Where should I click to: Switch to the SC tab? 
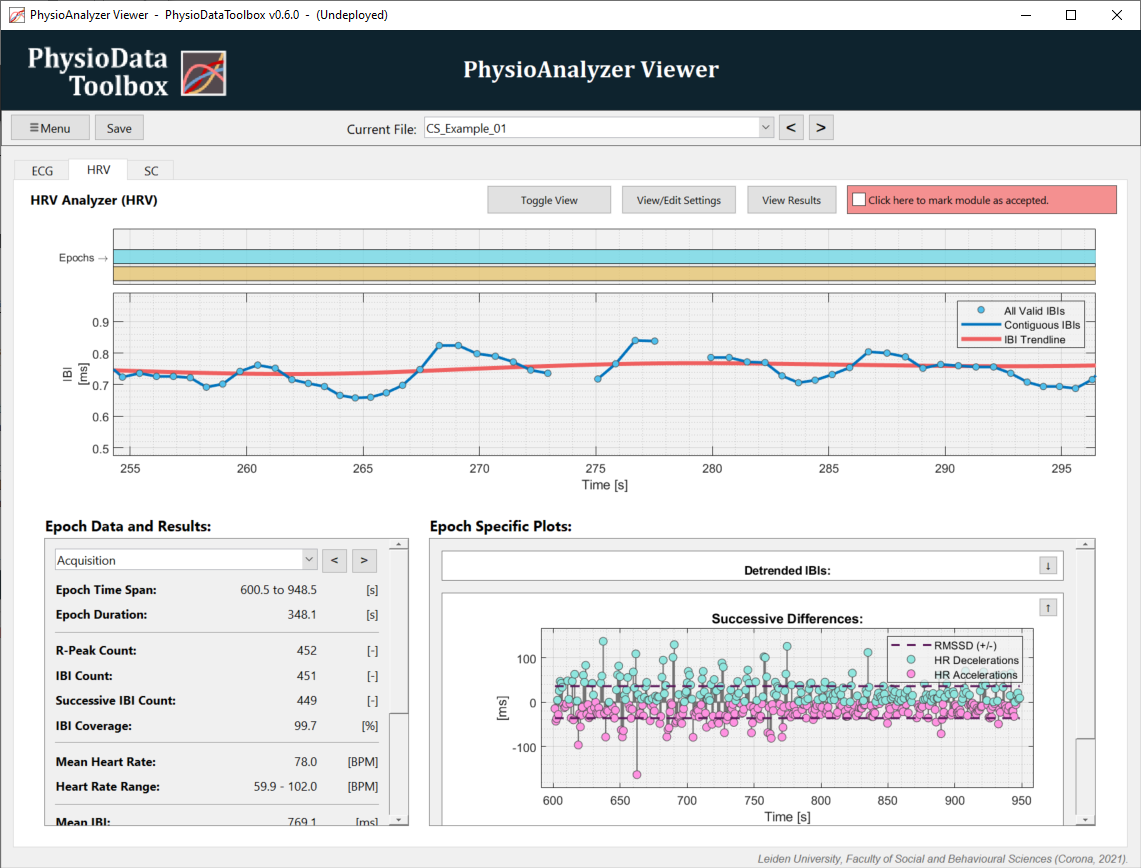(151, 170)
